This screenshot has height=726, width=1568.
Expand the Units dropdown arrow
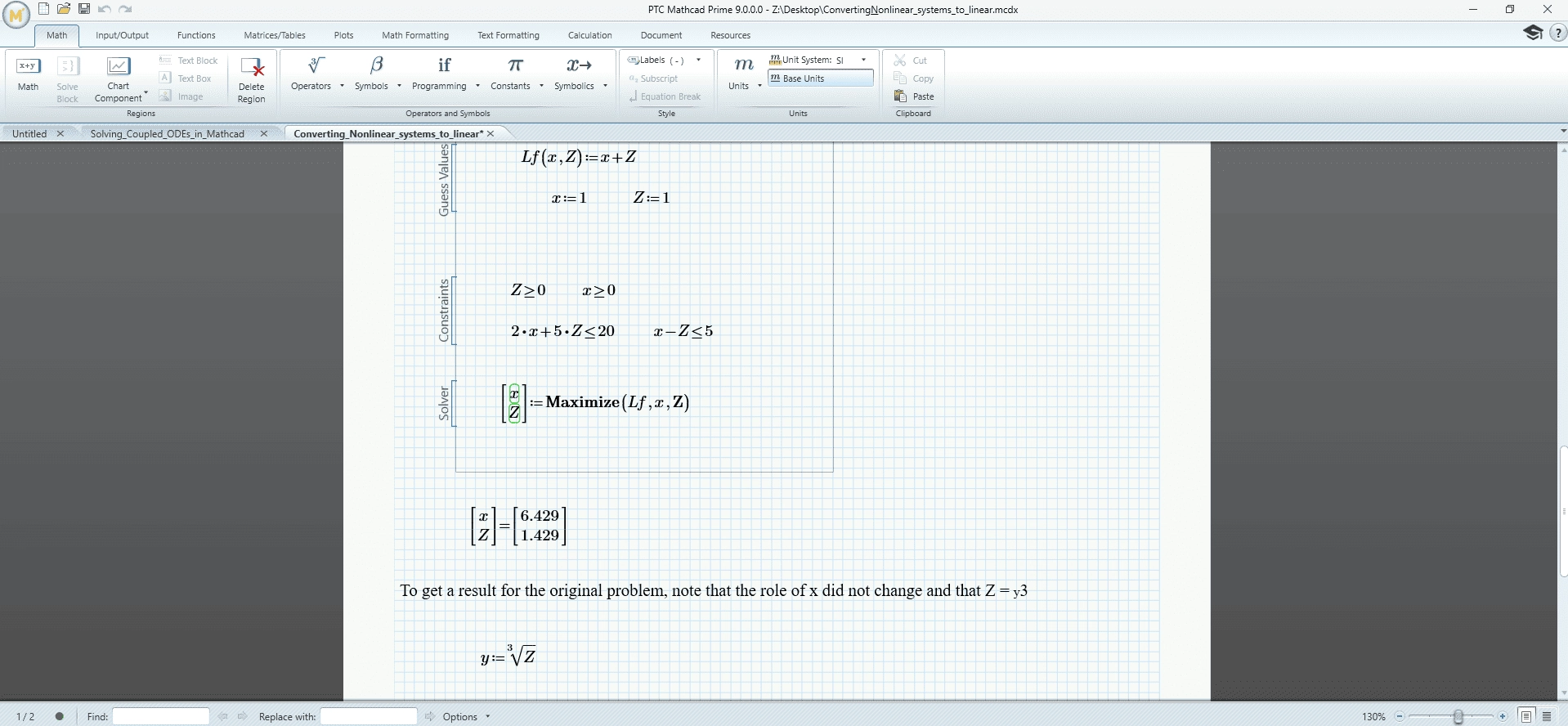(759, 86)
